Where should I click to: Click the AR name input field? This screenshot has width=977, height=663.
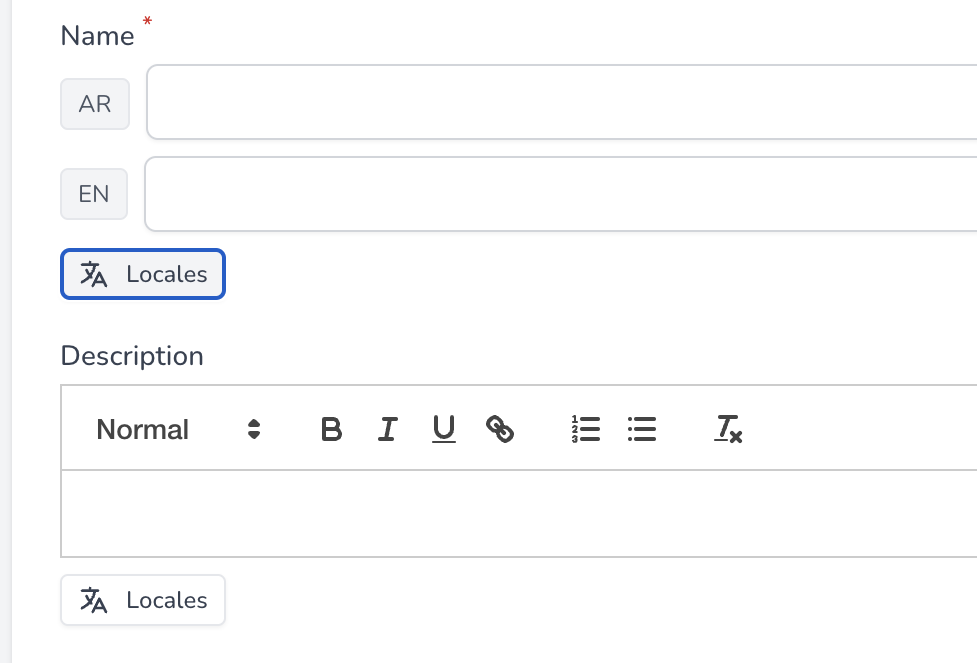[x=560, y=103]
